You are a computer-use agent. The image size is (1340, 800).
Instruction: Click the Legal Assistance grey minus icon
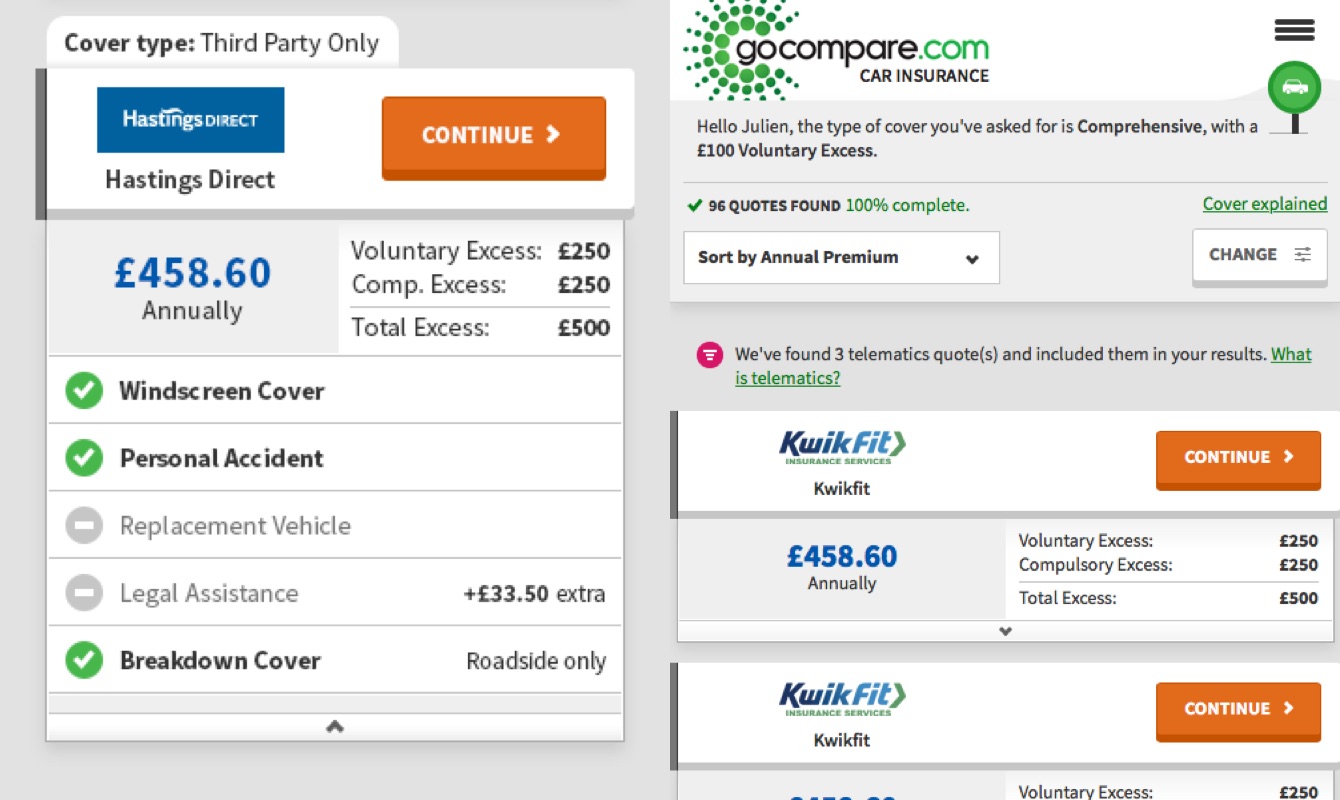pyautogui.click(x=84, y=593)
